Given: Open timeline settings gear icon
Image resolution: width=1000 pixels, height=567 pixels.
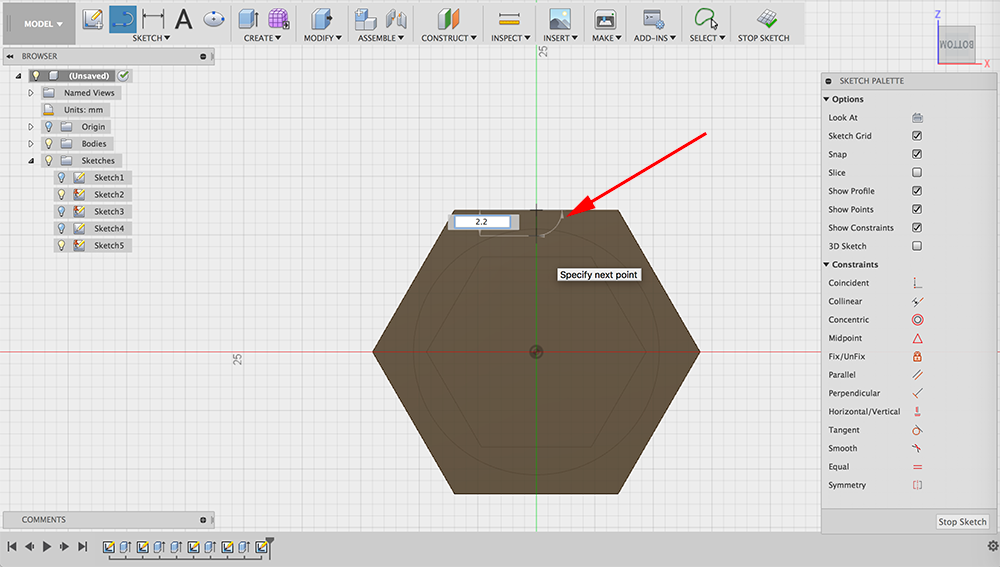Looking at the screenshot, I should coord(993,546).
